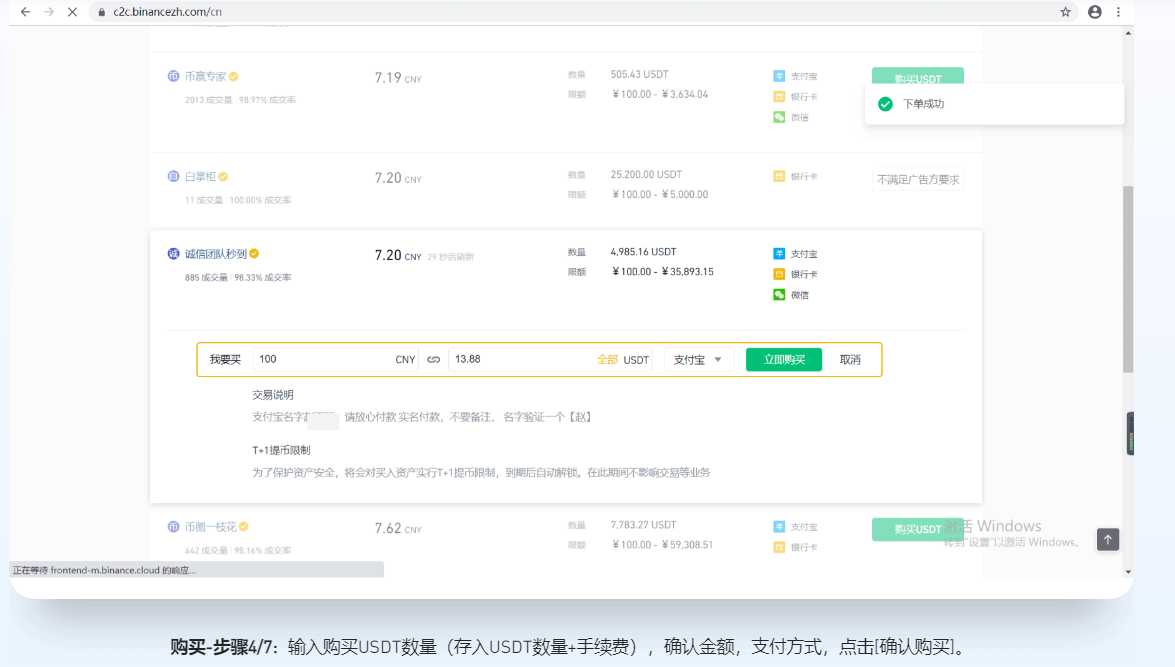
Task: Click the page vertical scrollbar
Action: [1128, 280]
